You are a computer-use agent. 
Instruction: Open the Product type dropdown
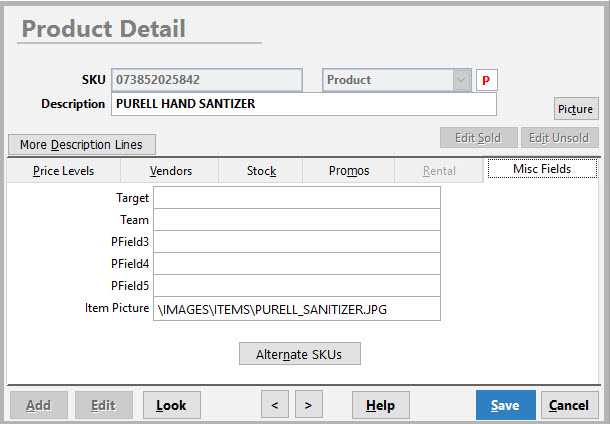pyautogui.click(x=396, y=80)
